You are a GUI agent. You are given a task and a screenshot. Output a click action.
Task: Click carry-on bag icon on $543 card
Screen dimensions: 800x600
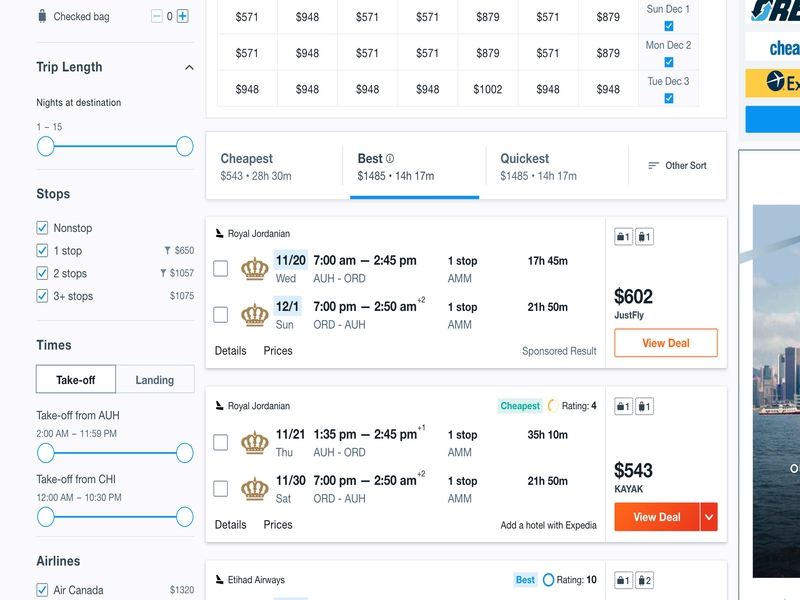coord(623,407)
